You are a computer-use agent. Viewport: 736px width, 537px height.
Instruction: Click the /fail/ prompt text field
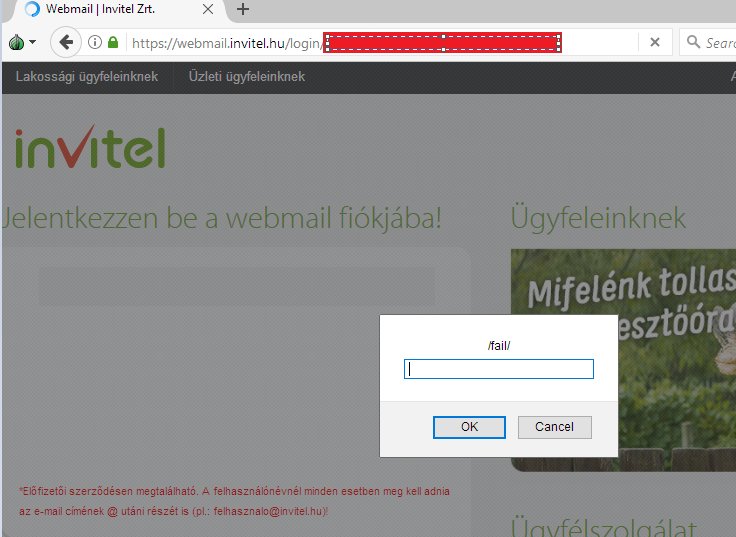click(x=498, y=369)
